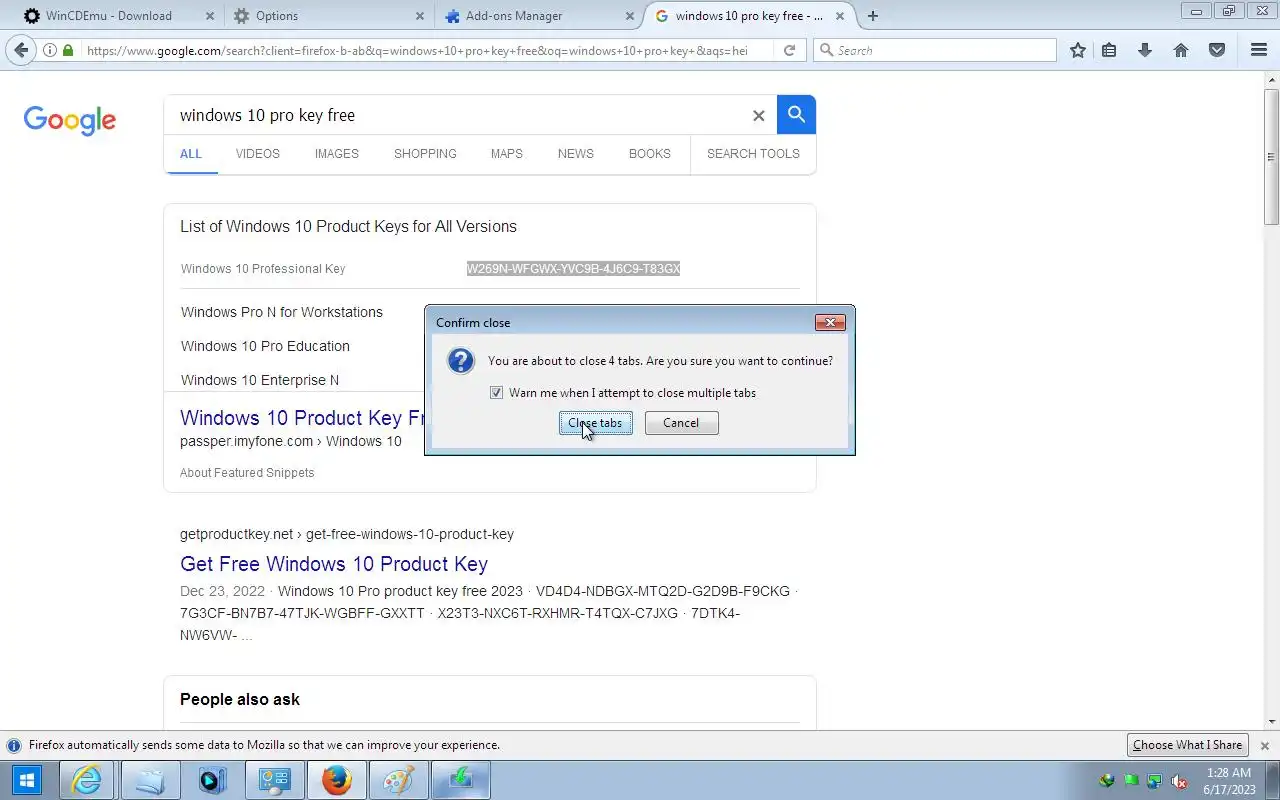The height and width of the screenshot is (800, 1280).
Task: Select the IMAGES search filter
Action: (337, 154)
